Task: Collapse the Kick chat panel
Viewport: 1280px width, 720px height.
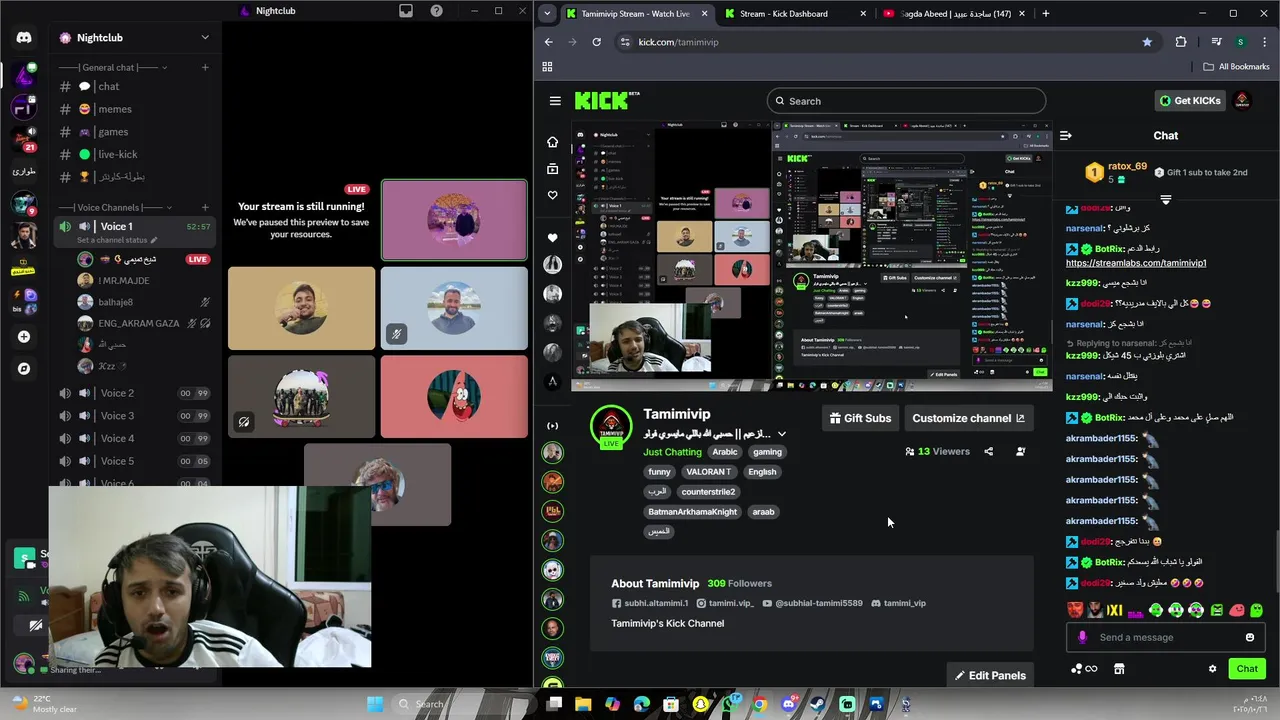Action: [1066, 136]
